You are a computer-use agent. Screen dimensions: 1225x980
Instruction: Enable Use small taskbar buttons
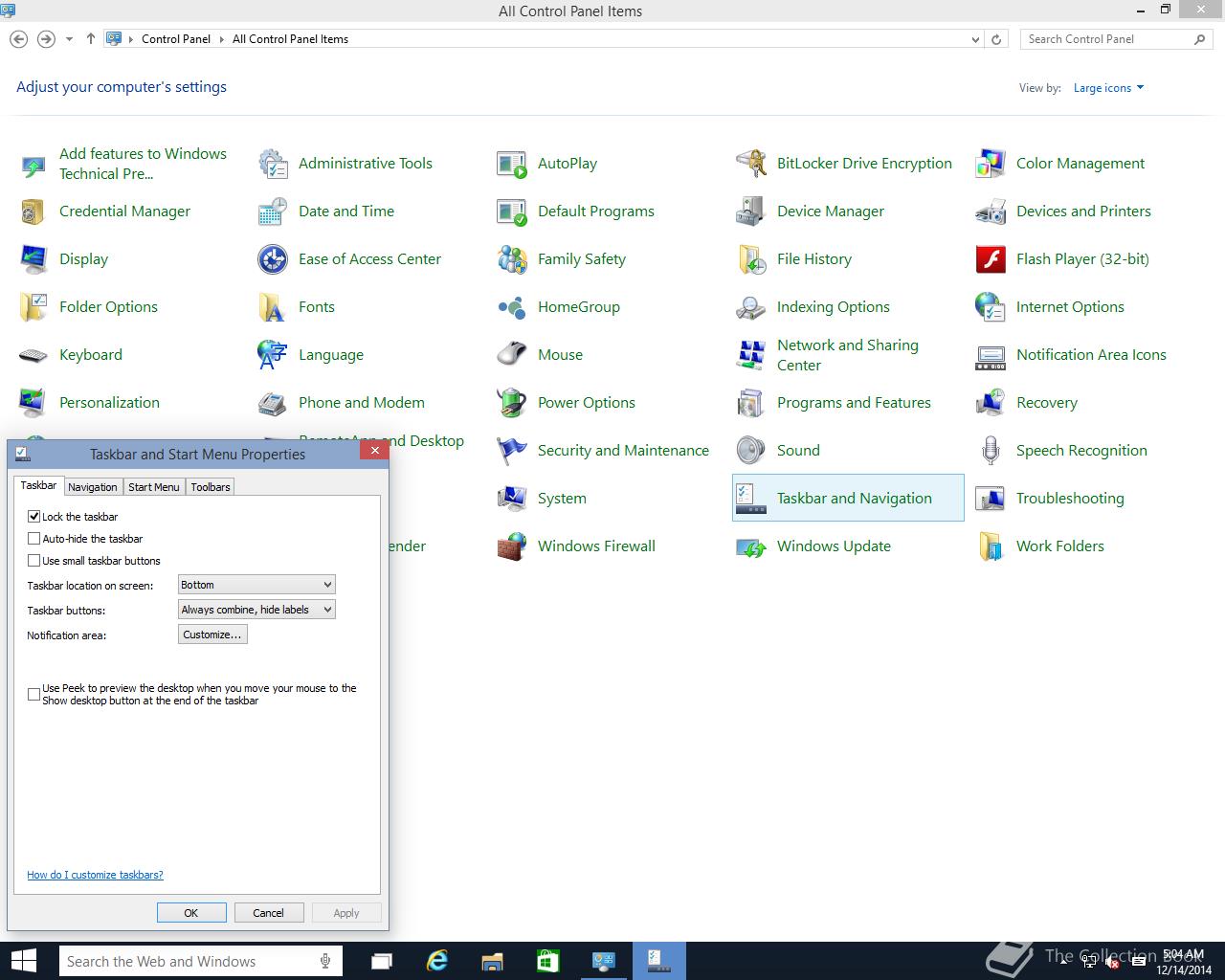click(34, 560)
